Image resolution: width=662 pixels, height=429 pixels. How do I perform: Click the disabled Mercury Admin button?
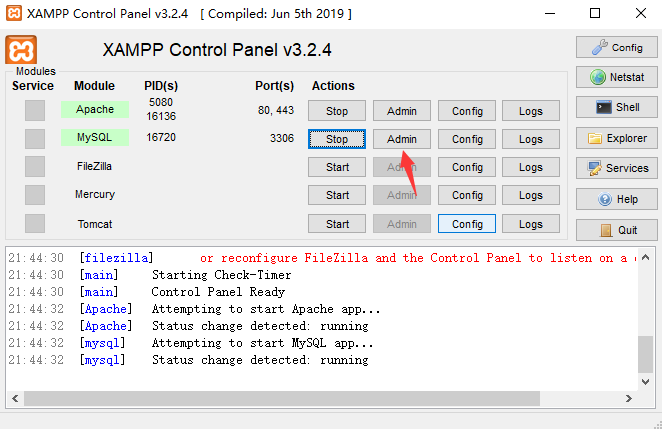pyautogui.click(x=402, y=195)
